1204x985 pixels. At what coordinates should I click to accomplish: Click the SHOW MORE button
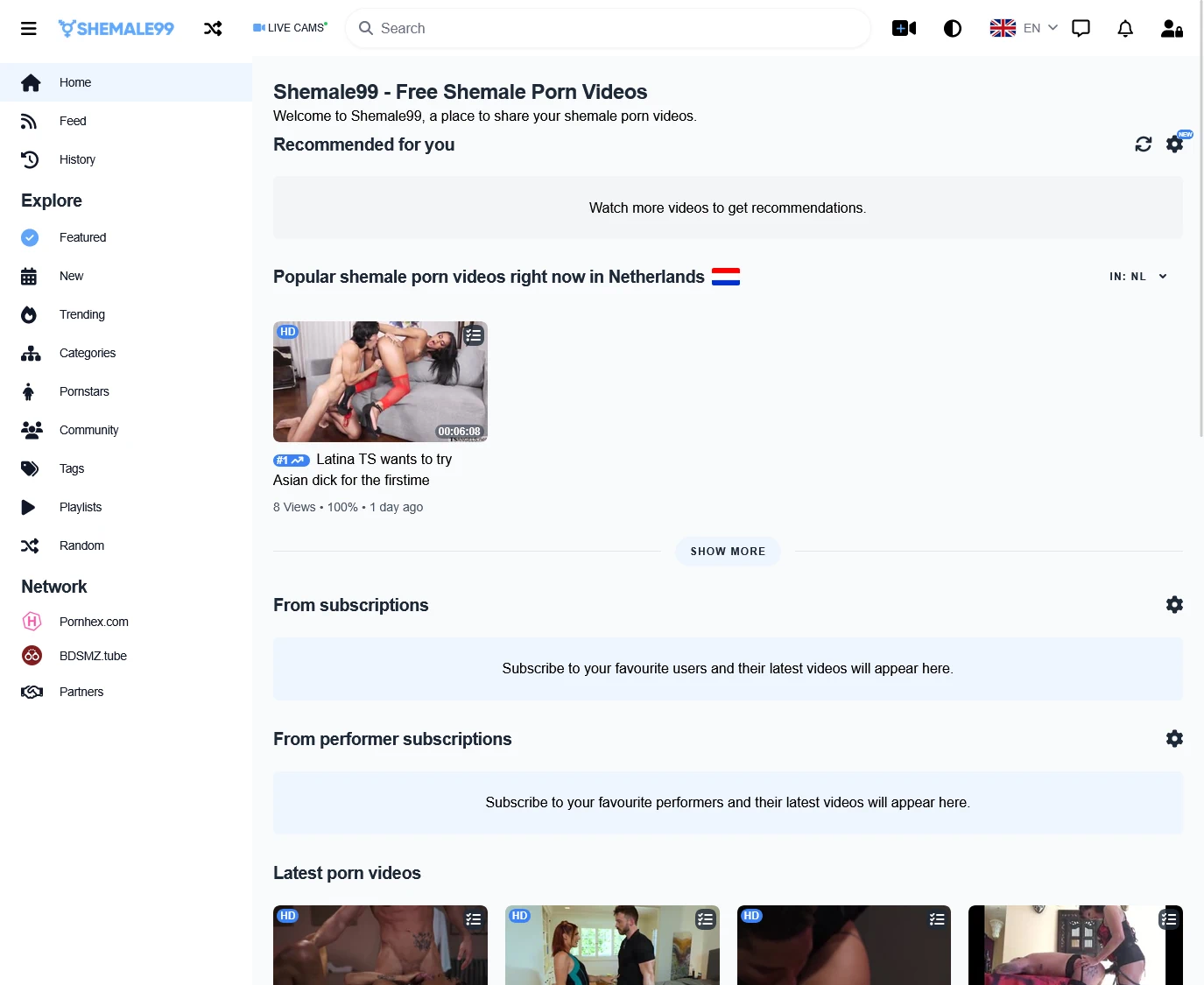click(x=728, y=552)
